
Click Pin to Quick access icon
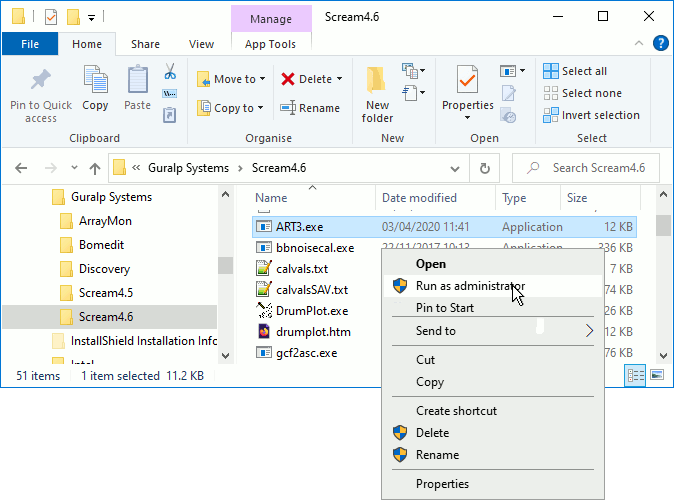(41, 80)
